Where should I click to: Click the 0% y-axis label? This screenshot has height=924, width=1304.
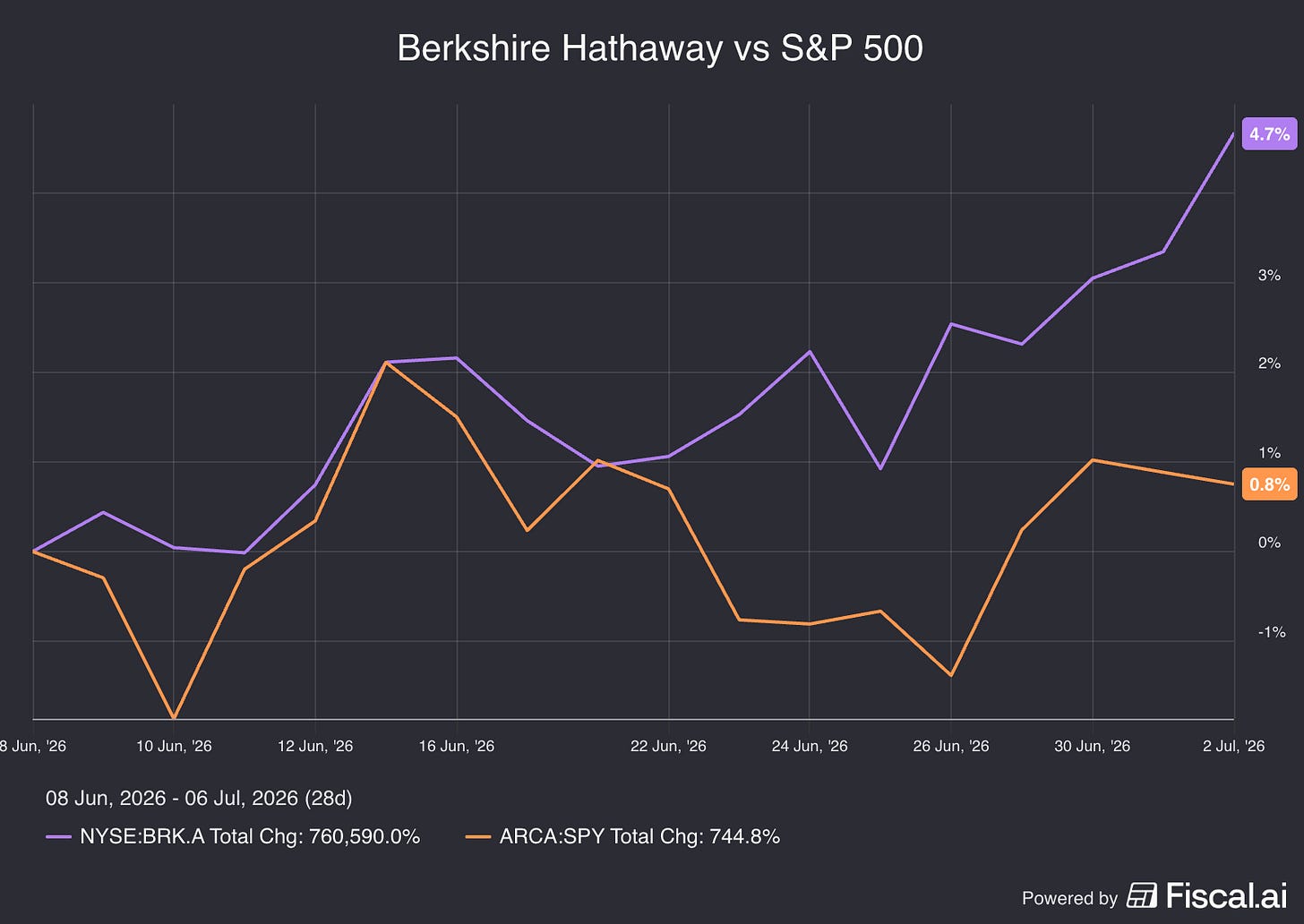pyautogui.click(x=1269, y=543)
